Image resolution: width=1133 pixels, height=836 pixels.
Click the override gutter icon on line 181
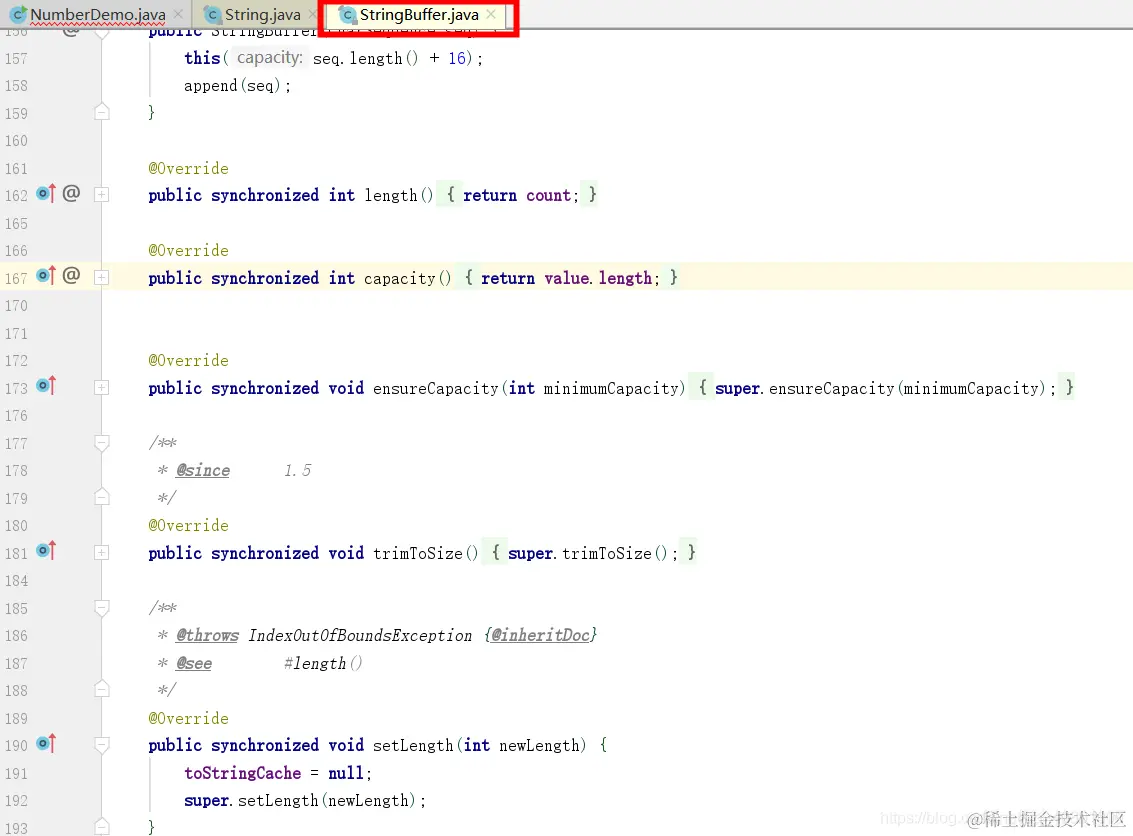[x=46, y=551]
